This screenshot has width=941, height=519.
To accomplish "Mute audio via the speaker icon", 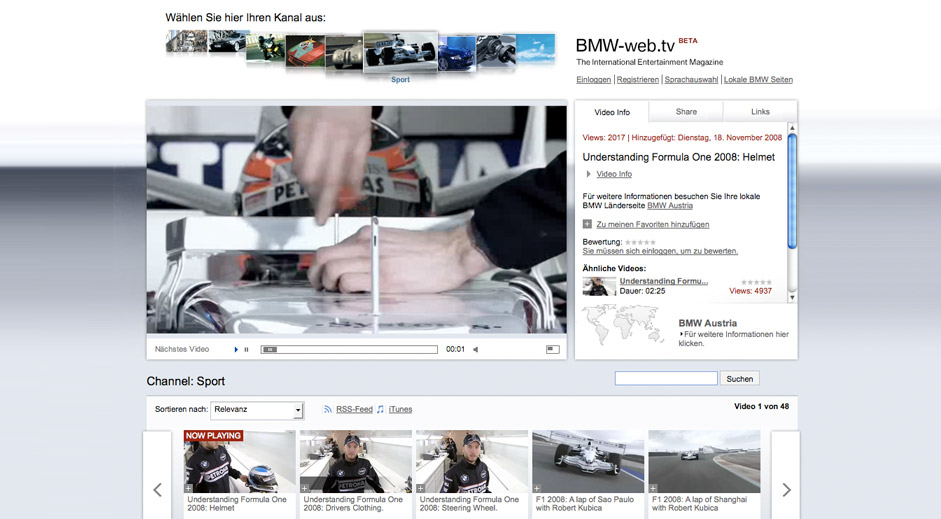I will click(475, 349).
